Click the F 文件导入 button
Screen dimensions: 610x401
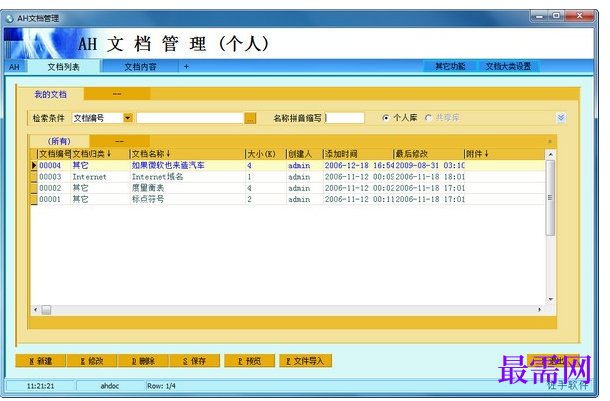click(305, 361)
